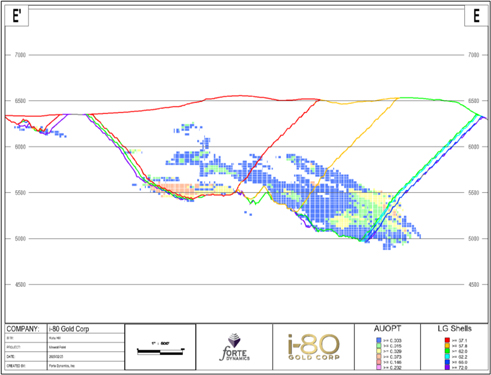This screenshot has height=375, width=491.
Task: Select the light green AUOPT legend swatch
Action: point(378,346)
